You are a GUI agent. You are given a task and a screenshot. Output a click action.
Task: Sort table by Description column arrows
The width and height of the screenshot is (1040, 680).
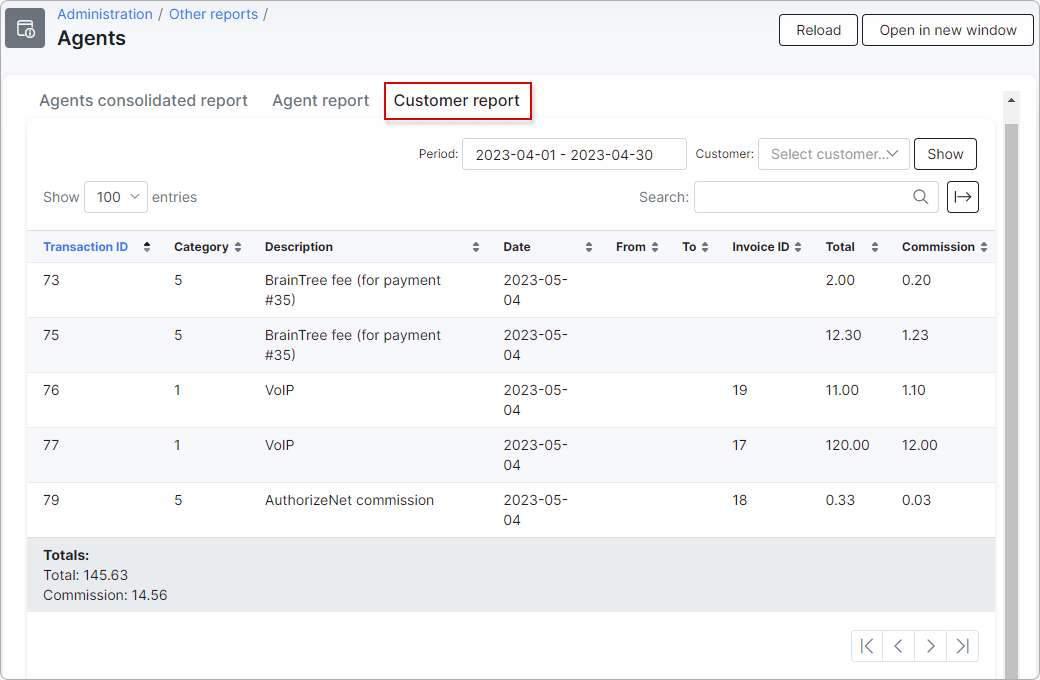(476, 247)
